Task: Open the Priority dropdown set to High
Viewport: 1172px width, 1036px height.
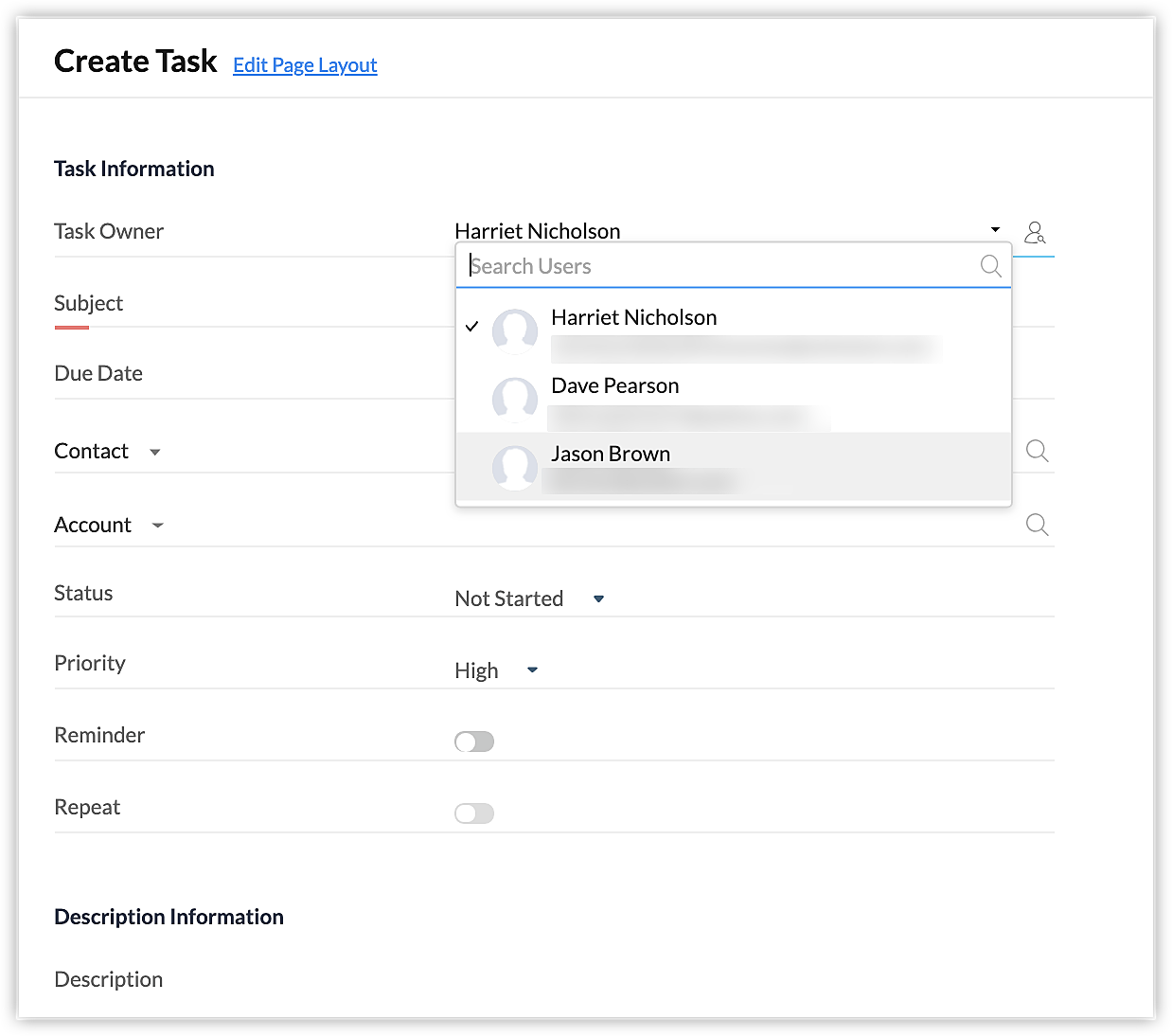Action: [532, 670]
